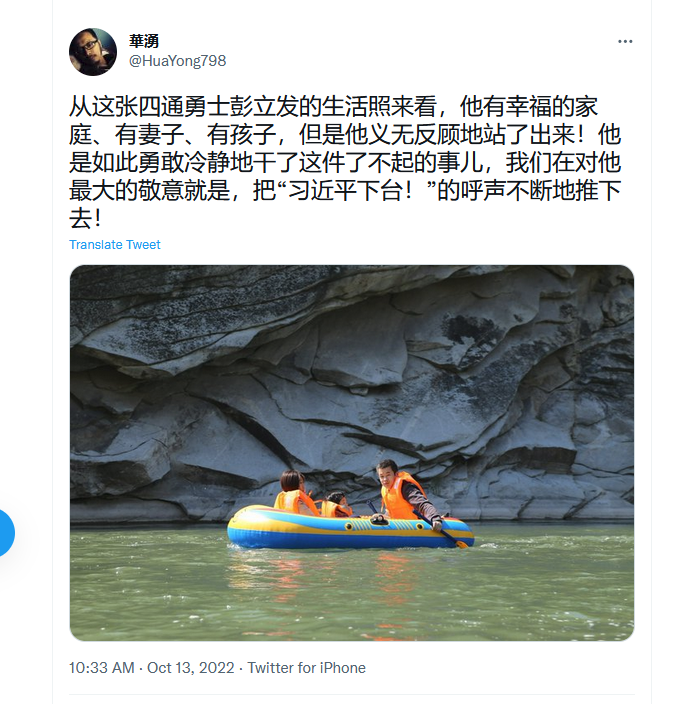The height and width of the screenshot is (704, 680).
Task: Click the tweet text body
Action: click(345, 163)
